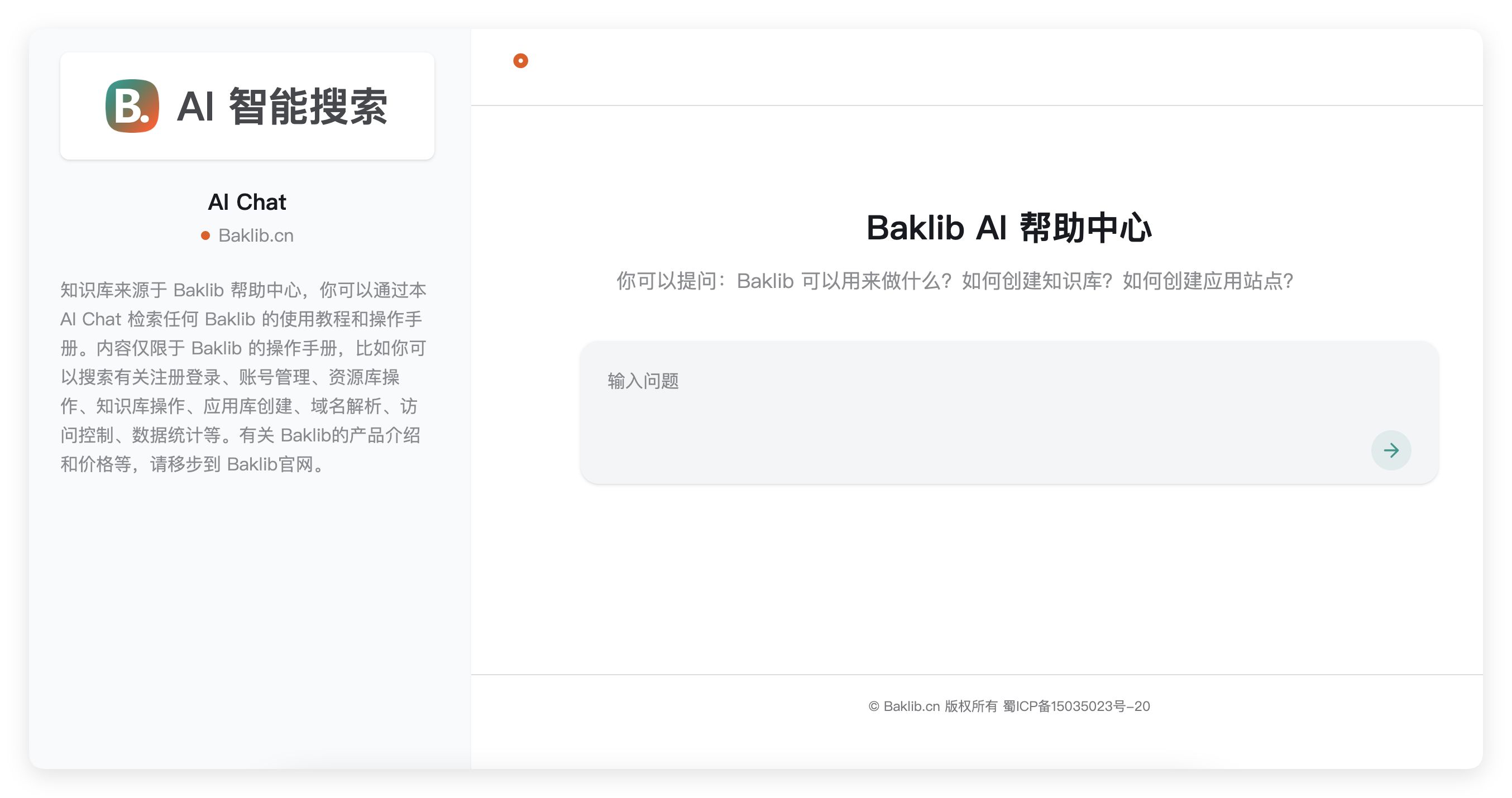Click the "你可以提问" example questions subtitle

(x=955, y=281)
